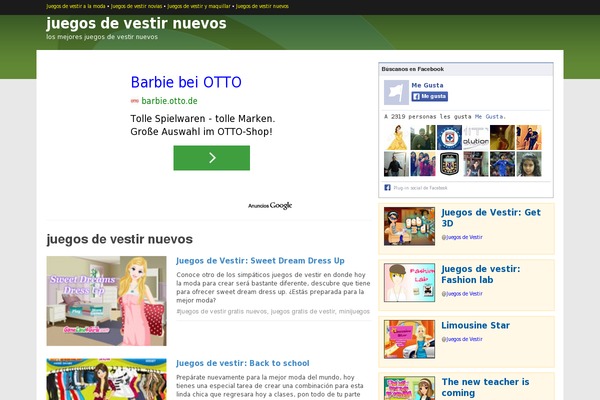The height and width of the screenshot is (400, 600).
Task: Click @Juegos de Vestir under Fashion lab
Action: pyautogui.click(x=462, y=294)
